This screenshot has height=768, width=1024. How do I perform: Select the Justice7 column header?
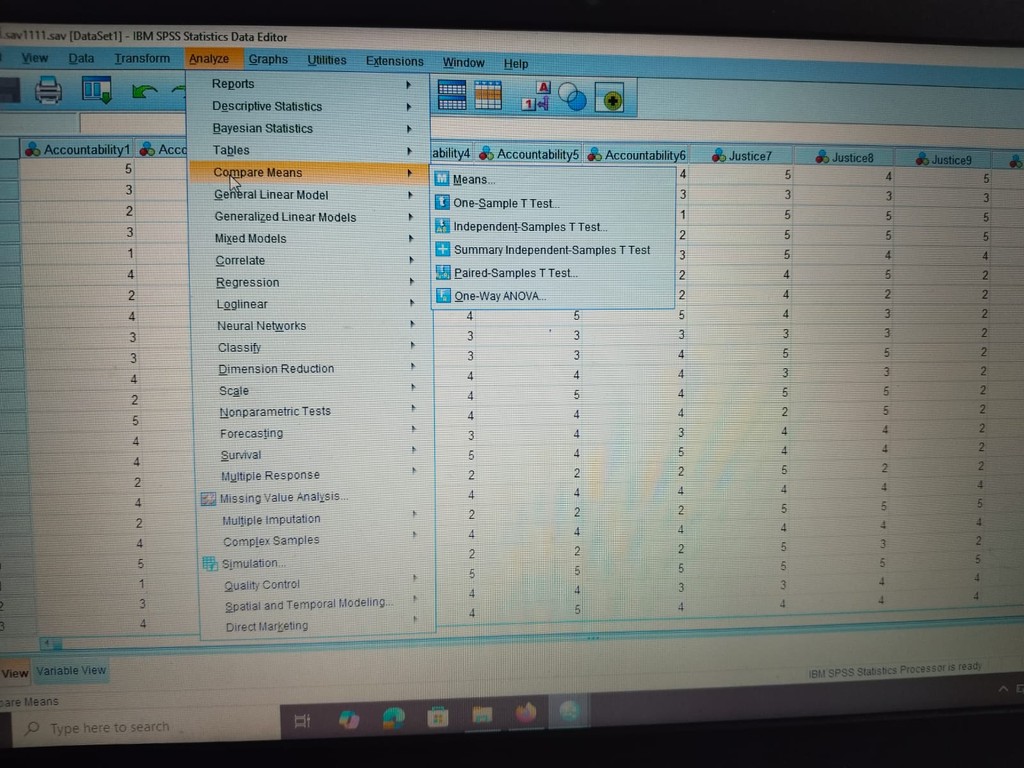(742, 156)
